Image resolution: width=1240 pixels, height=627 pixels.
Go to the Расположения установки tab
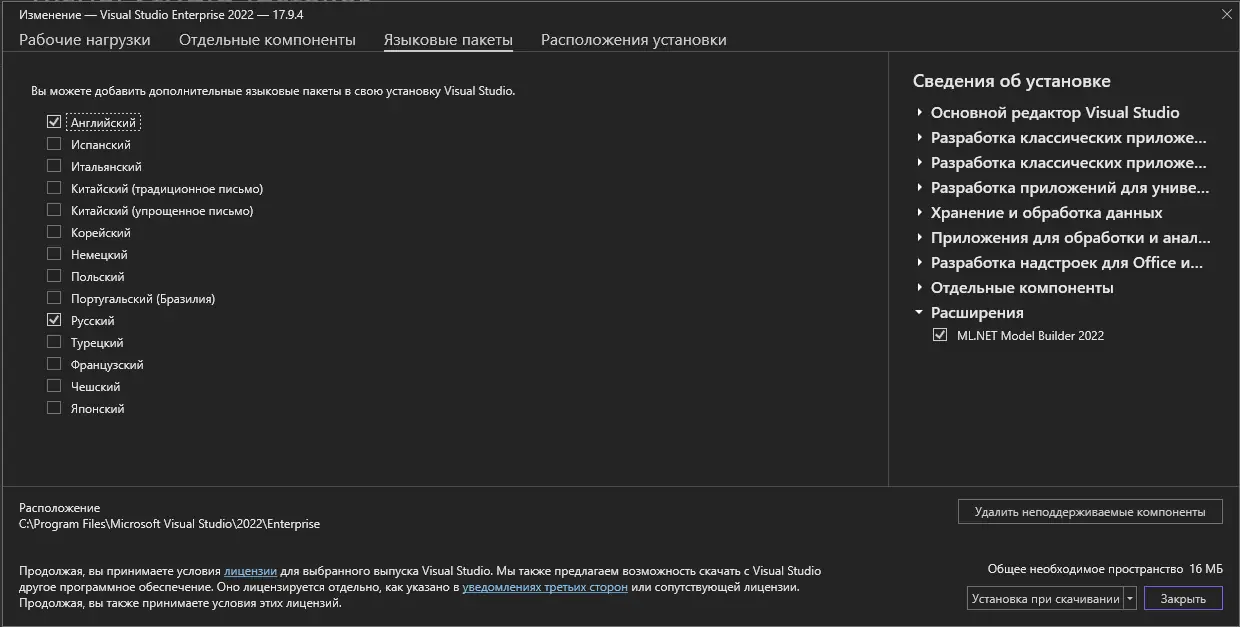633,40
